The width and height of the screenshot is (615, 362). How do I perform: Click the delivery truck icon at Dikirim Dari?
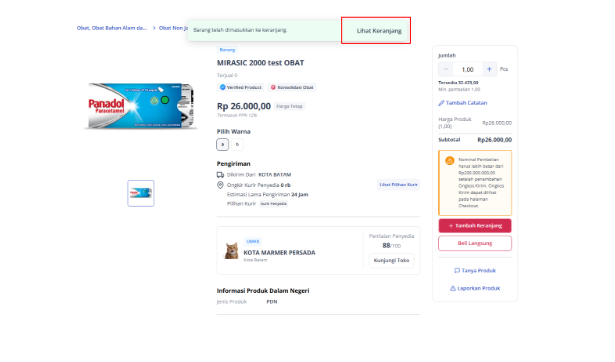pos(220,175)
